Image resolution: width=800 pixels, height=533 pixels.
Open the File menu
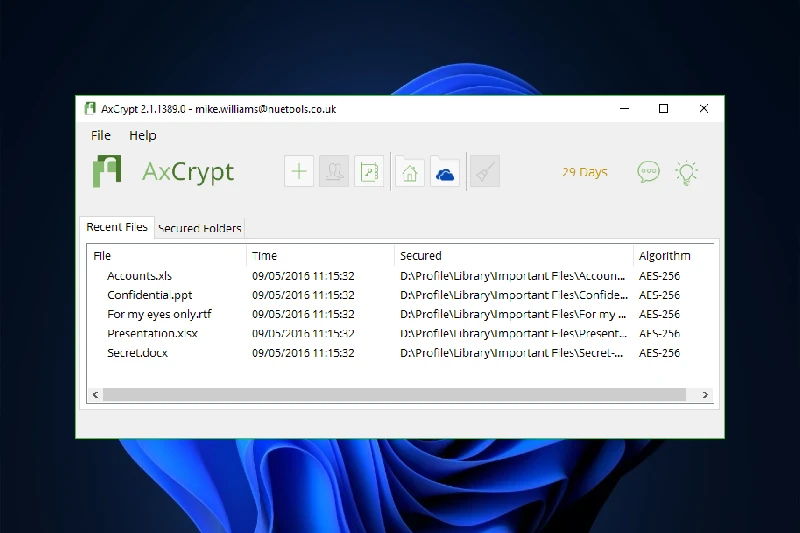click(x=101, y=136)
